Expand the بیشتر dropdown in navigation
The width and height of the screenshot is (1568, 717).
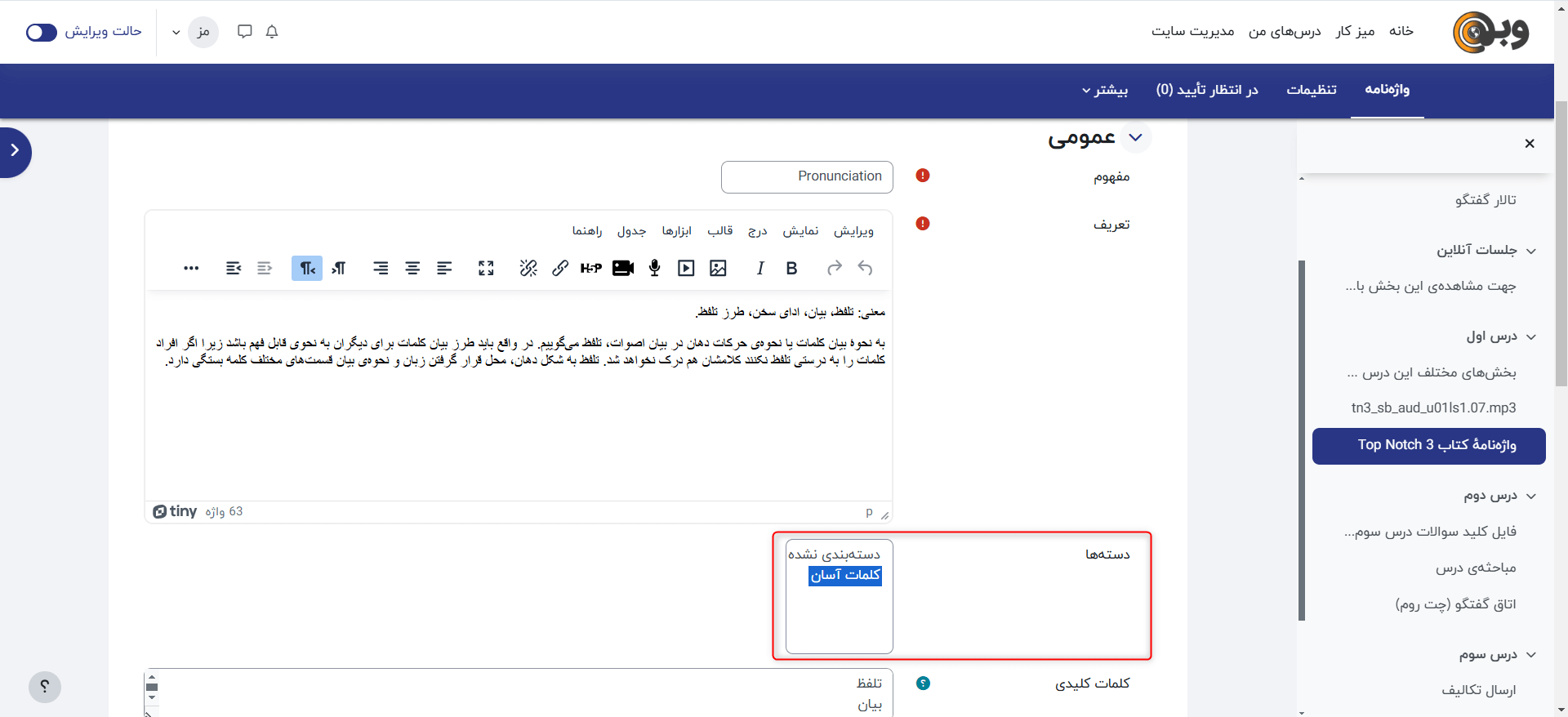[1105, 90]
